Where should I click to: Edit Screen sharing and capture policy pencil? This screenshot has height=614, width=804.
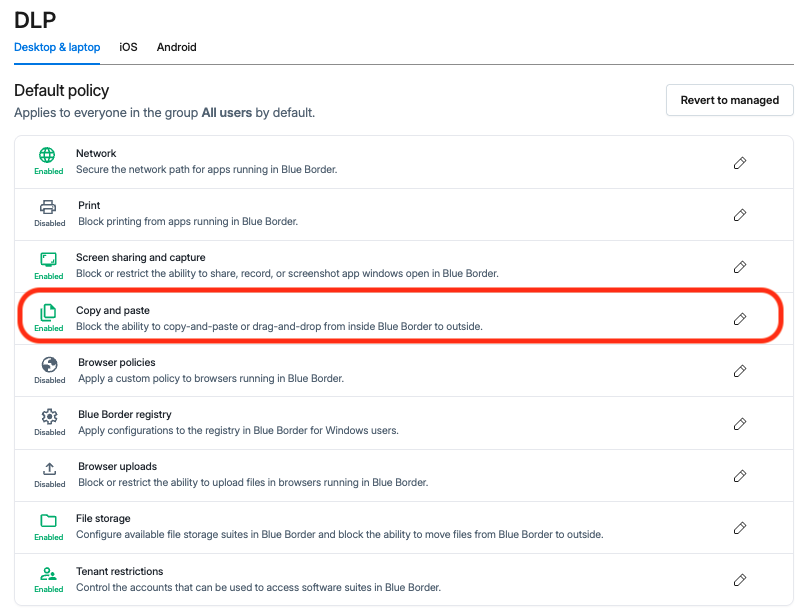pos(739,267)
